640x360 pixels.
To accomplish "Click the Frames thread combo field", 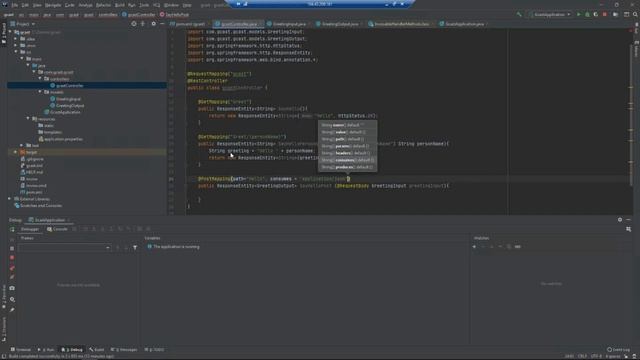I will click(x=64, y=247).
